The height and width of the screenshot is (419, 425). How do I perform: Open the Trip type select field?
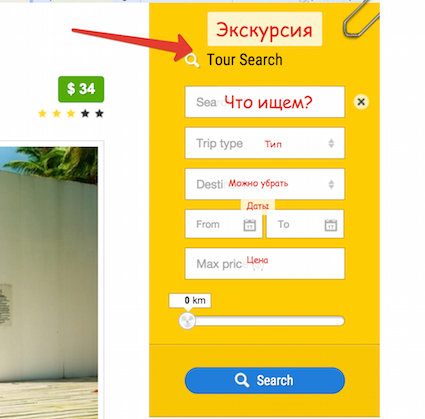tap(265, 143)
